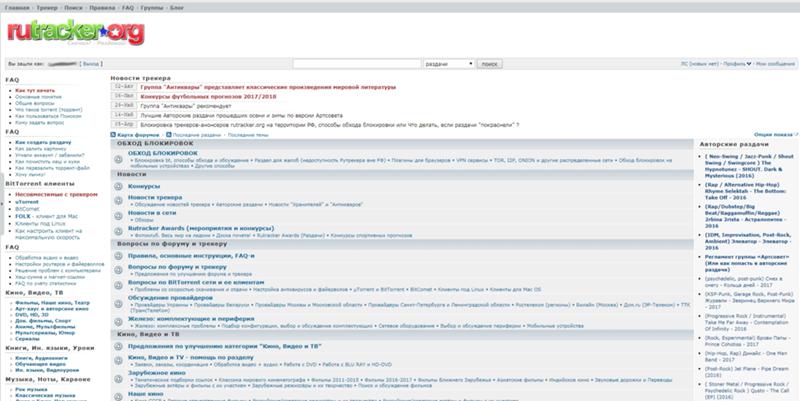This screenshot has height=401, width=800.
Task: Click the forum icon beside Конкурсы
Action: (118, 187)
